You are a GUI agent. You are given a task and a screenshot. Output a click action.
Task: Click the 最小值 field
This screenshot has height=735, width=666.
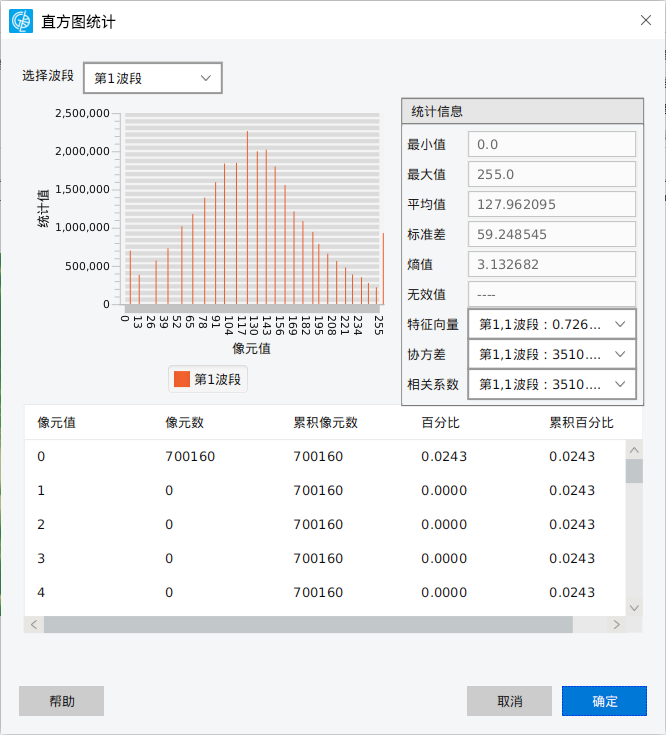coord(552,145)
